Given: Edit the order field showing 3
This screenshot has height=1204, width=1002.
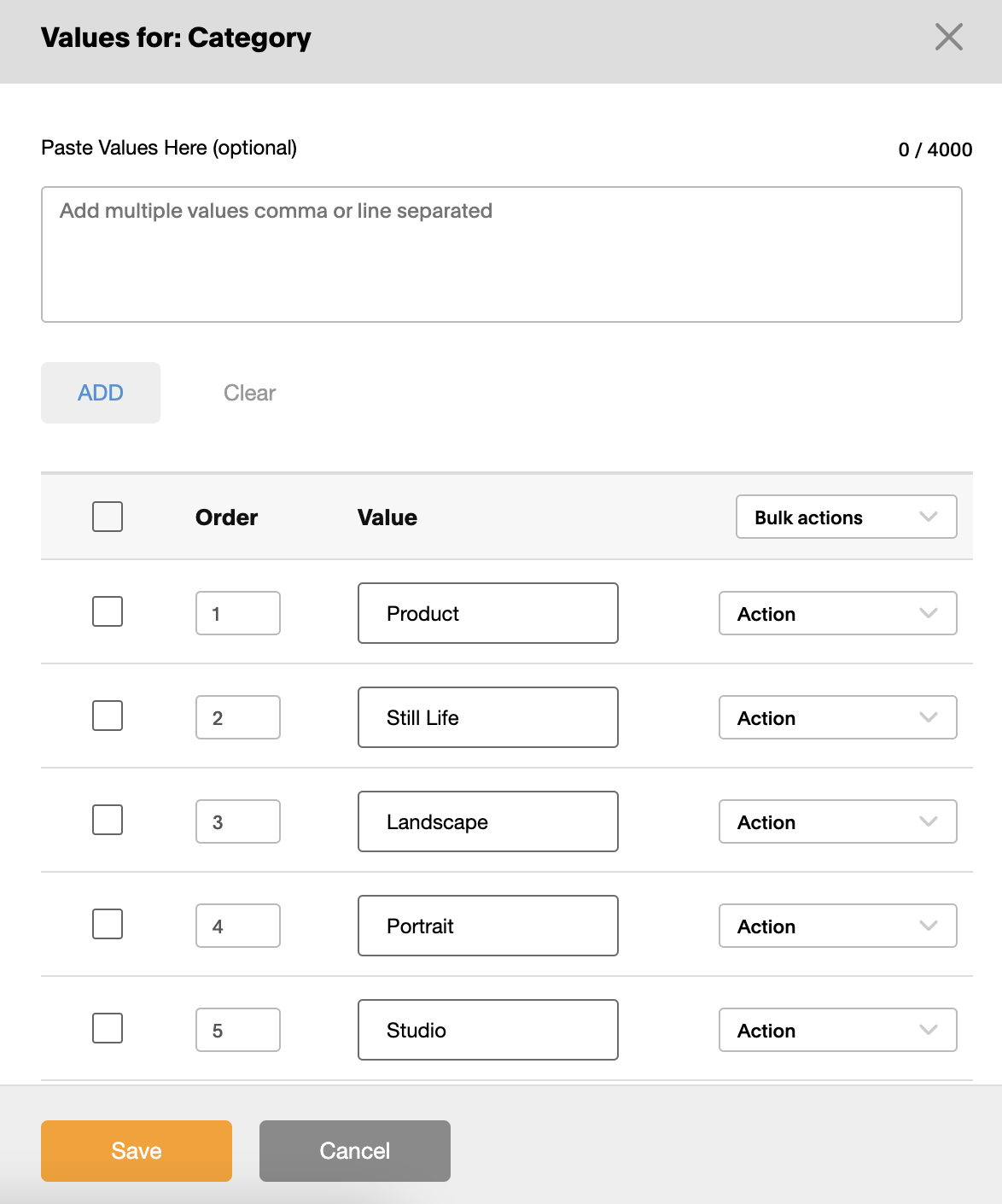Looking at the screenshot, I should (x=238, y=821).
